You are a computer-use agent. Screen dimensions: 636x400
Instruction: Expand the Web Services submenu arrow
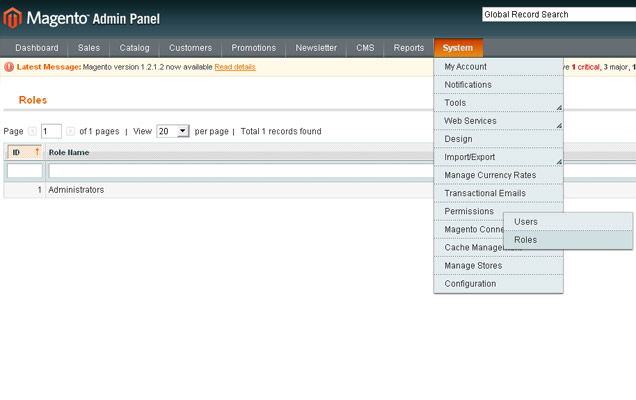(559, 126)
